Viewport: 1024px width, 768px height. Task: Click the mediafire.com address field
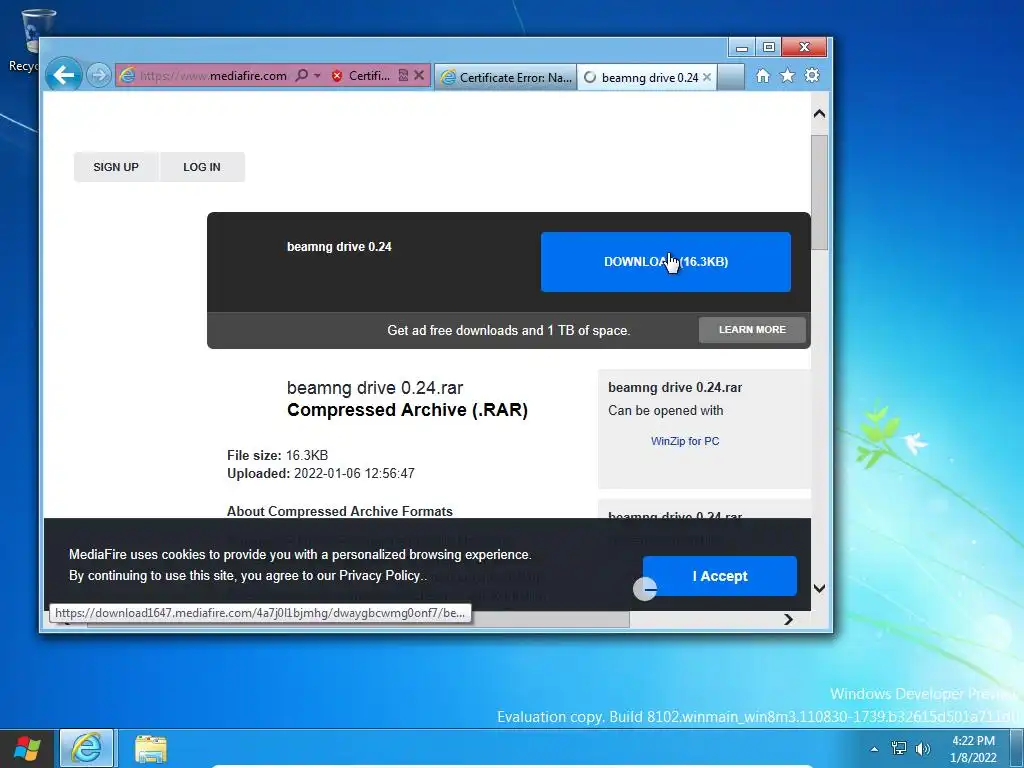pos(213,76)
